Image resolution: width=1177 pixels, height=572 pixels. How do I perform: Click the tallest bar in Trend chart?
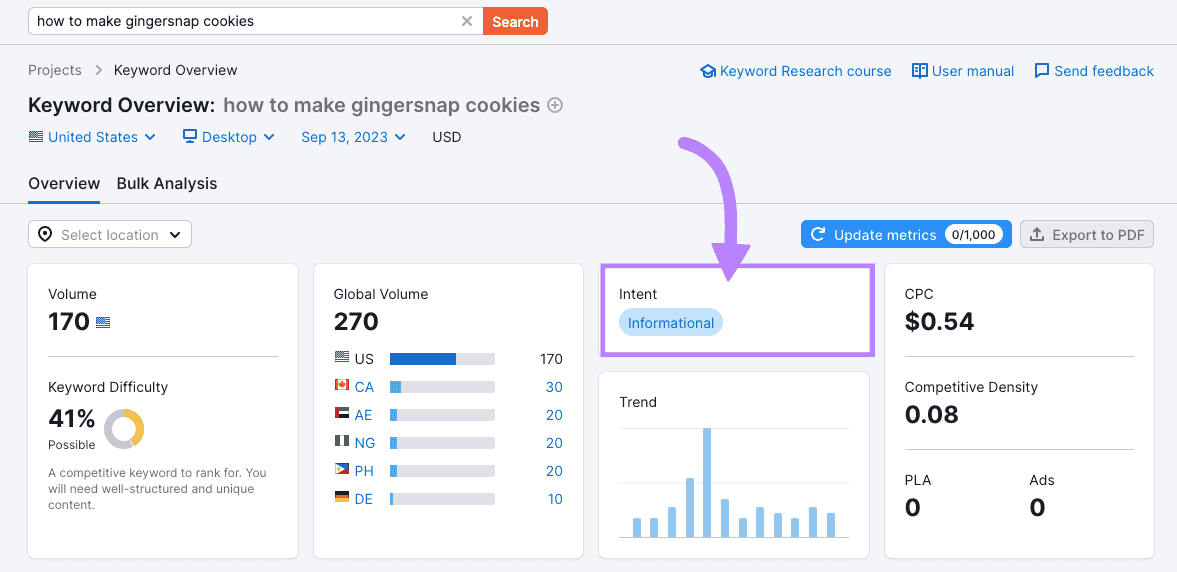[x=707, y=483]
